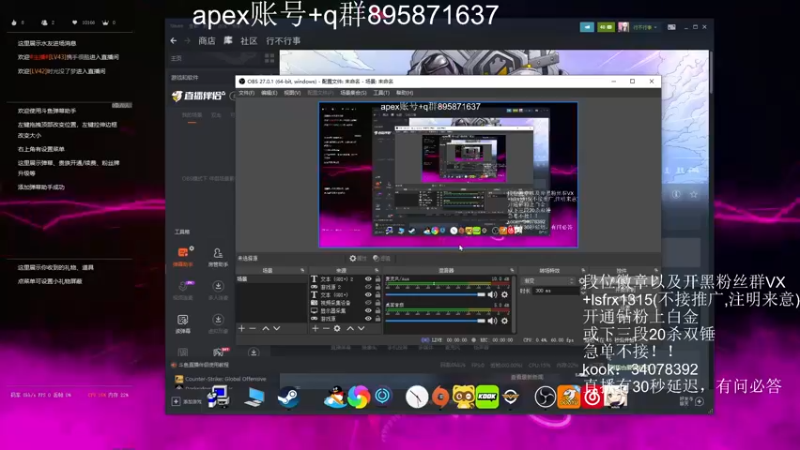The width and height of the screenshot is (800, 450).
Task: Go to Steam 社区 tab
Action: [x=249, y=41]
